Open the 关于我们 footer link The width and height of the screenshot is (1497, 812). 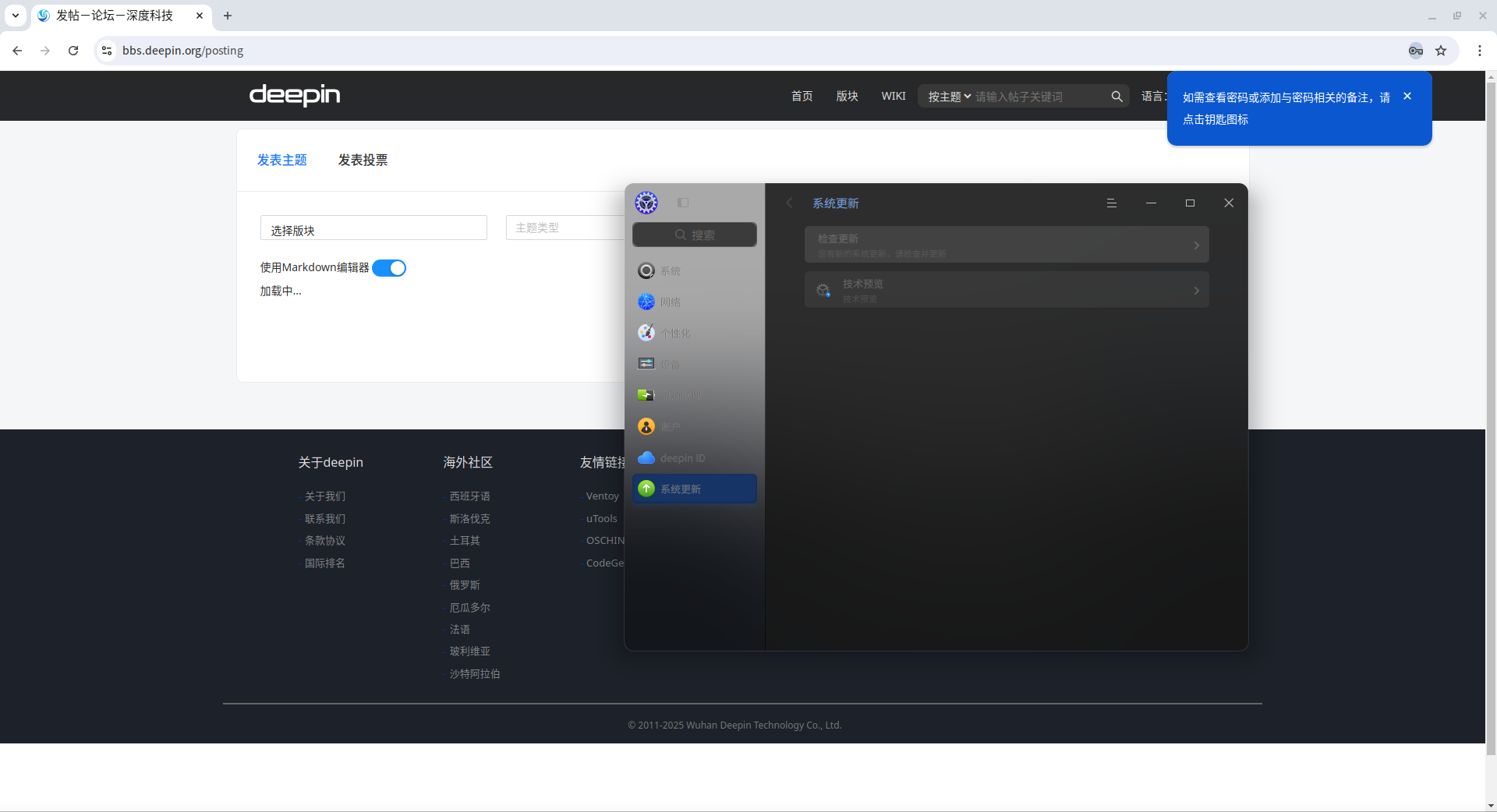coord(325,496)
